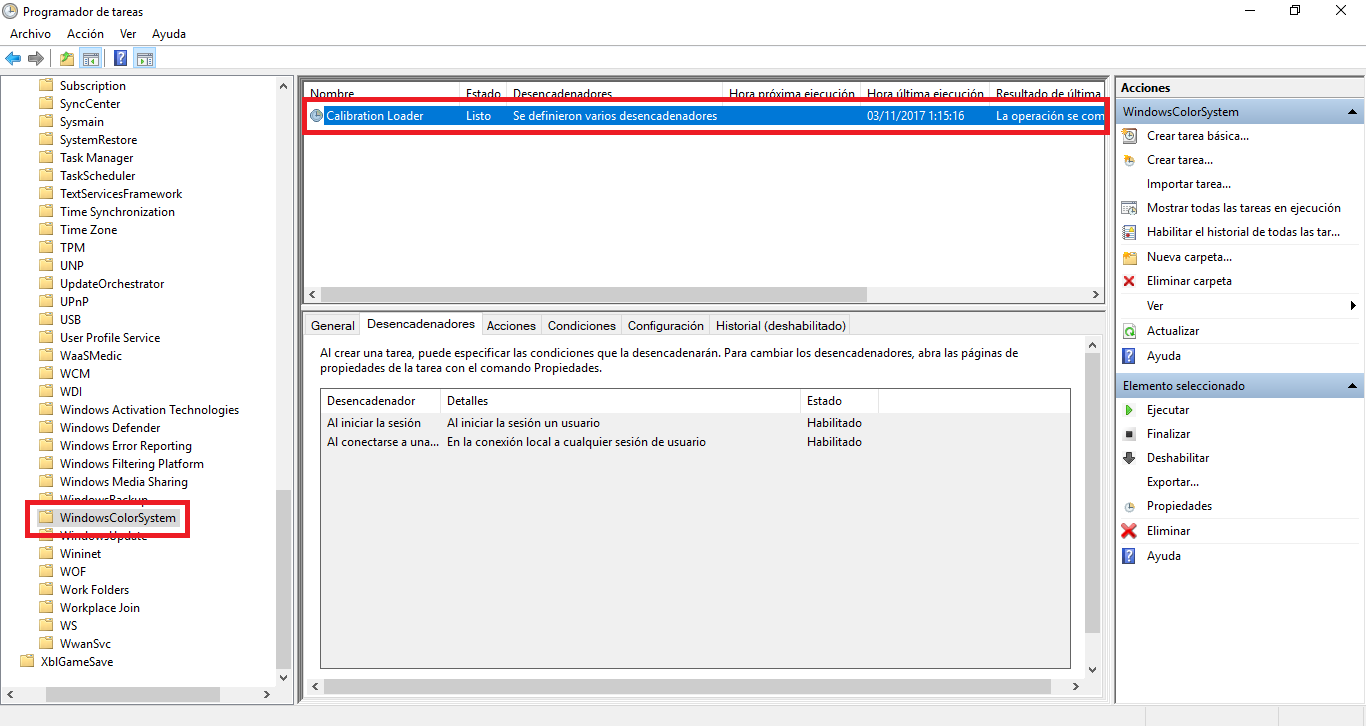Screen dimensions: 1366x726
Task: Click Importar tarea... action
Action: pos(1189,184)
